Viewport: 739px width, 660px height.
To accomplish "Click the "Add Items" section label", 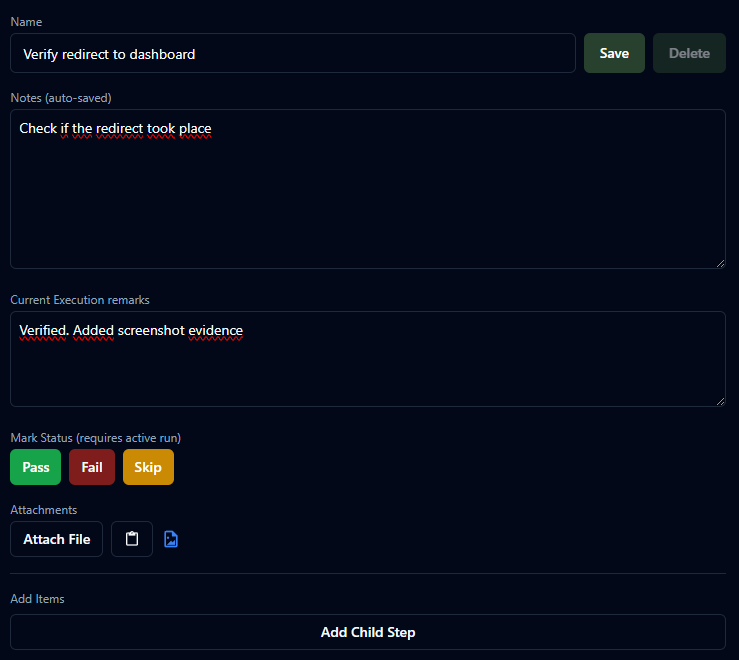I will click(37, 599).
